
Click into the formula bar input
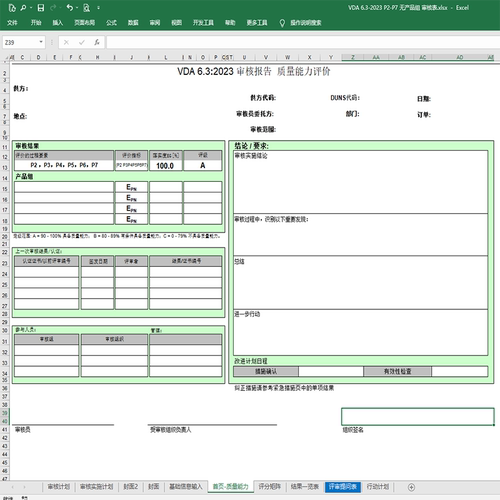coord(303,42)
